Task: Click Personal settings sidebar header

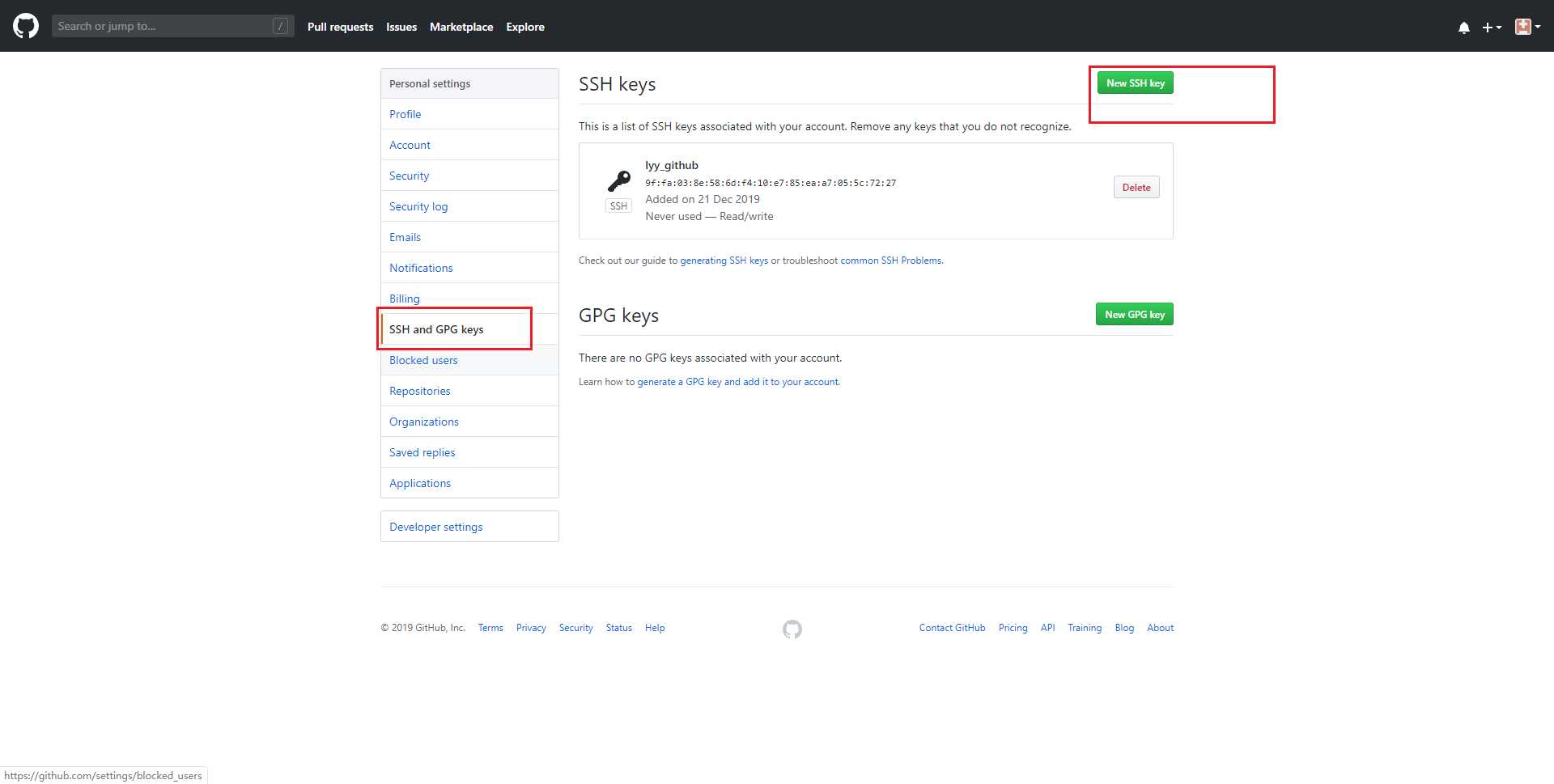Action: pos(469,83)
